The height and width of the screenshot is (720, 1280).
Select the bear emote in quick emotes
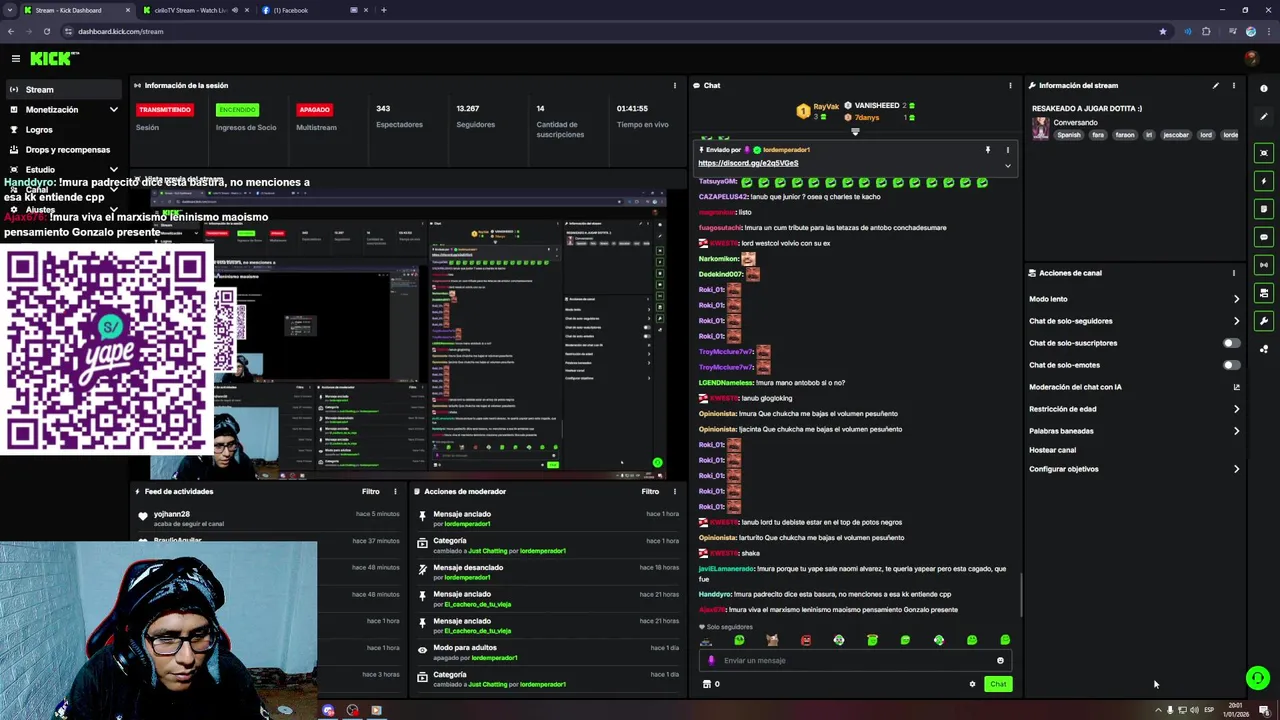[772, 640]
